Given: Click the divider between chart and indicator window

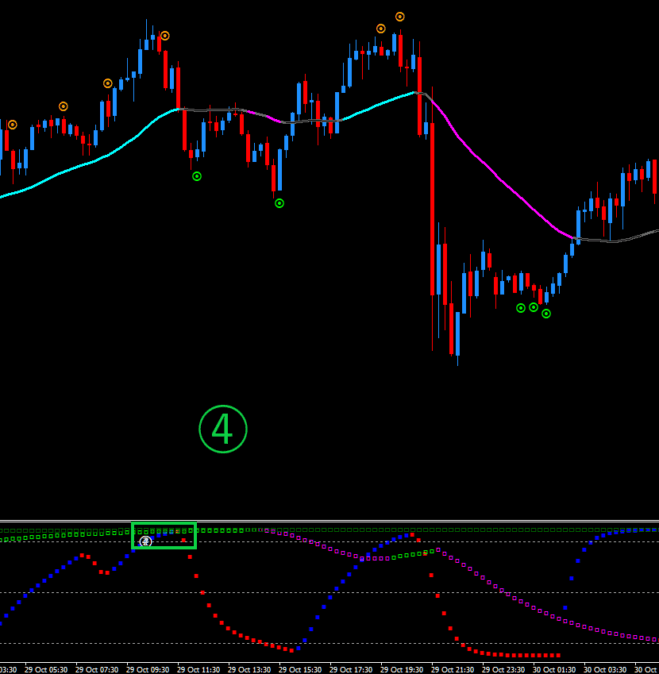Looking at the screenshot, I should click(329, 520).
